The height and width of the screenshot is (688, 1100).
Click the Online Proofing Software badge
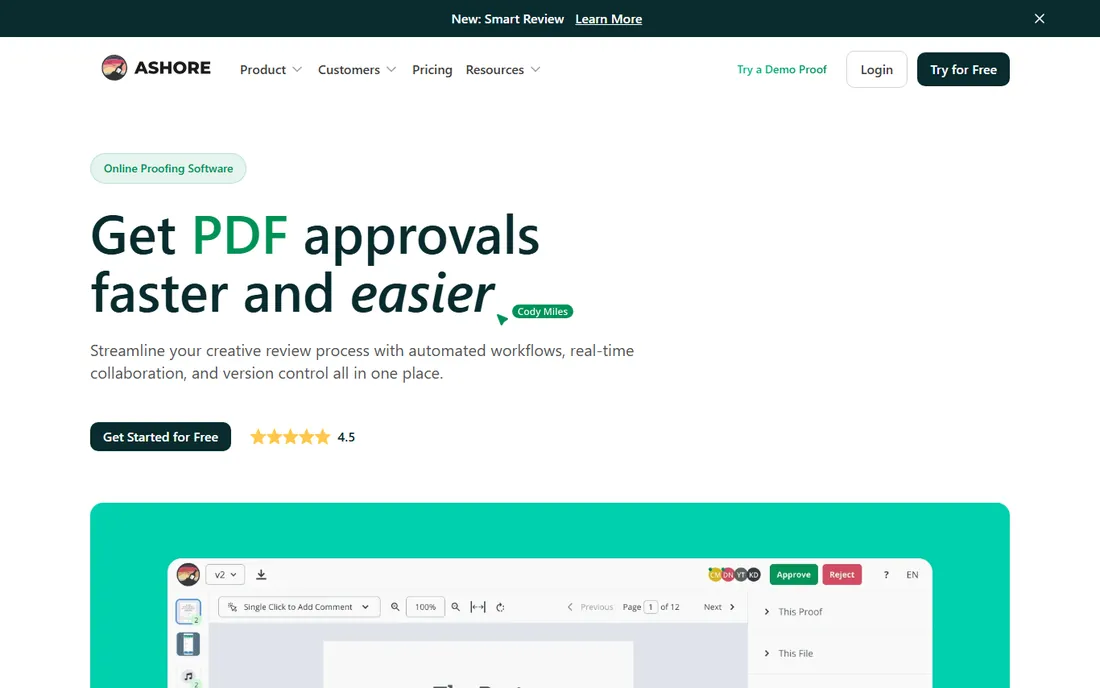point(168,168)
